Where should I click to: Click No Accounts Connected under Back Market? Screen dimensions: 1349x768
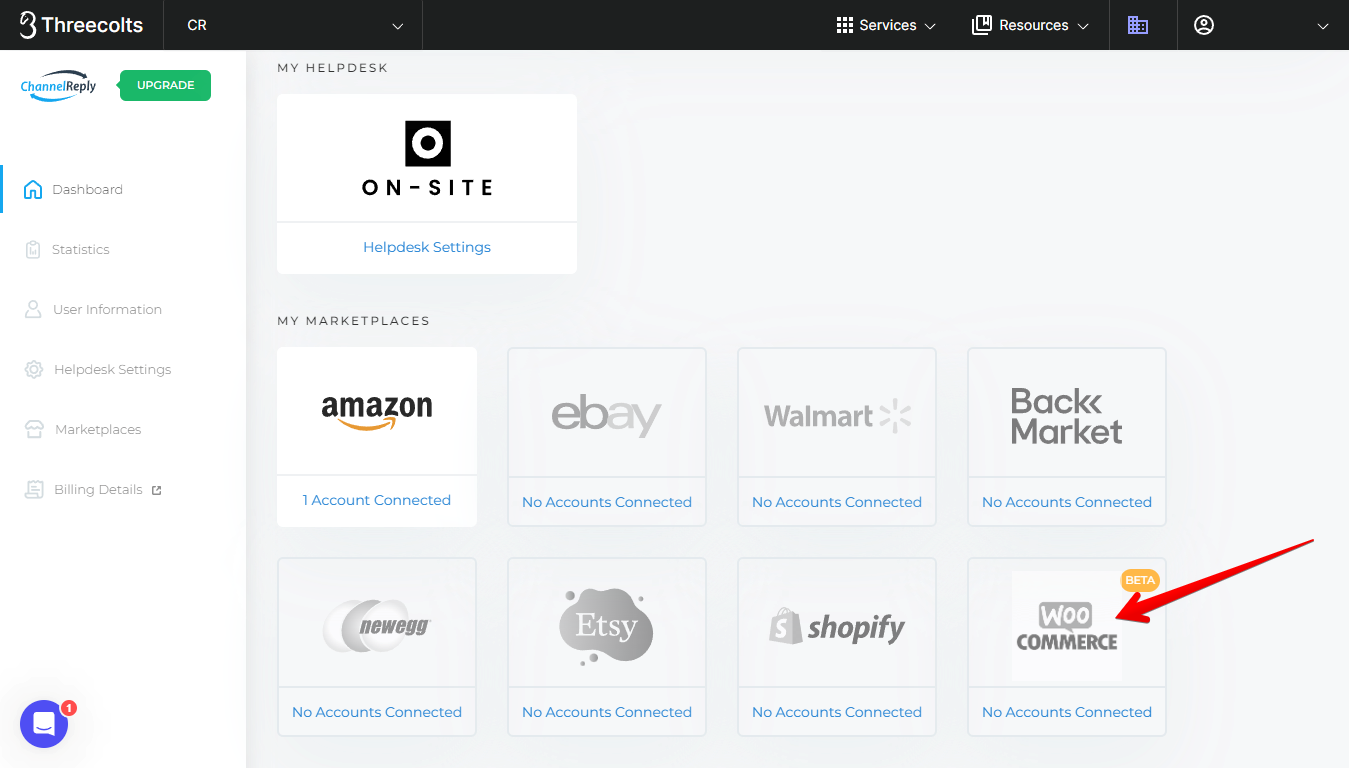click(x=1067, y=502)
